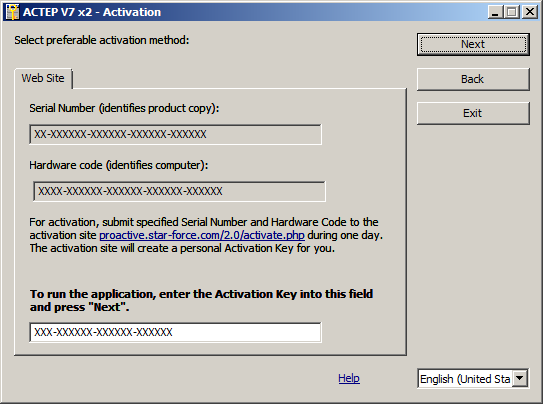
Task: Click the Serial Number field
Action: (x=176, y=134)
